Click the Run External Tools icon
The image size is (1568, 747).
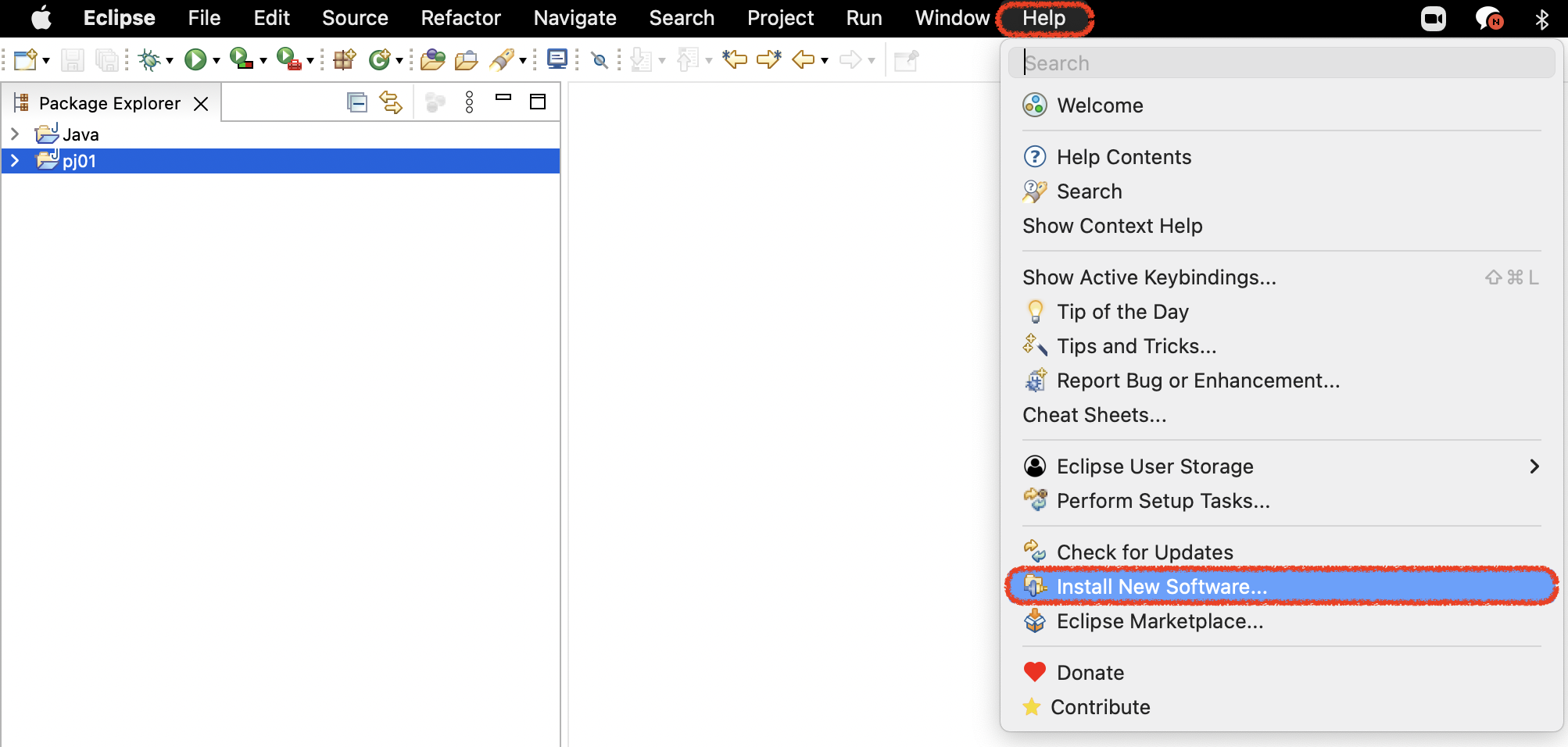[288, 59]
